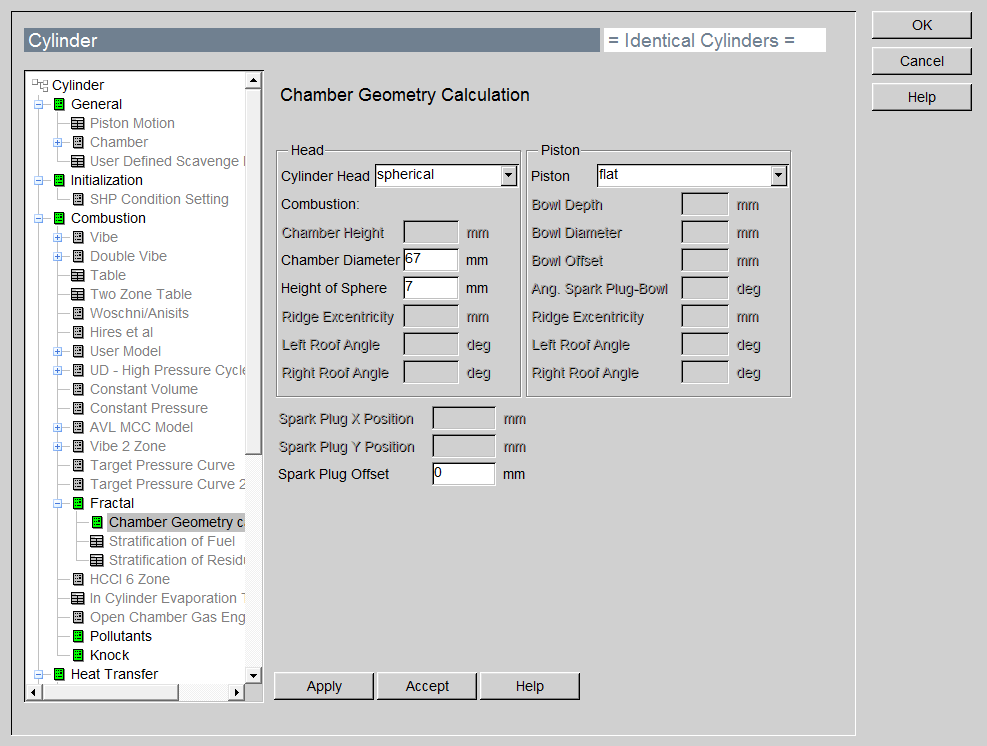987x746 pixels.
Task: Click the Height of Sphere field
Action: coord(431,288)
